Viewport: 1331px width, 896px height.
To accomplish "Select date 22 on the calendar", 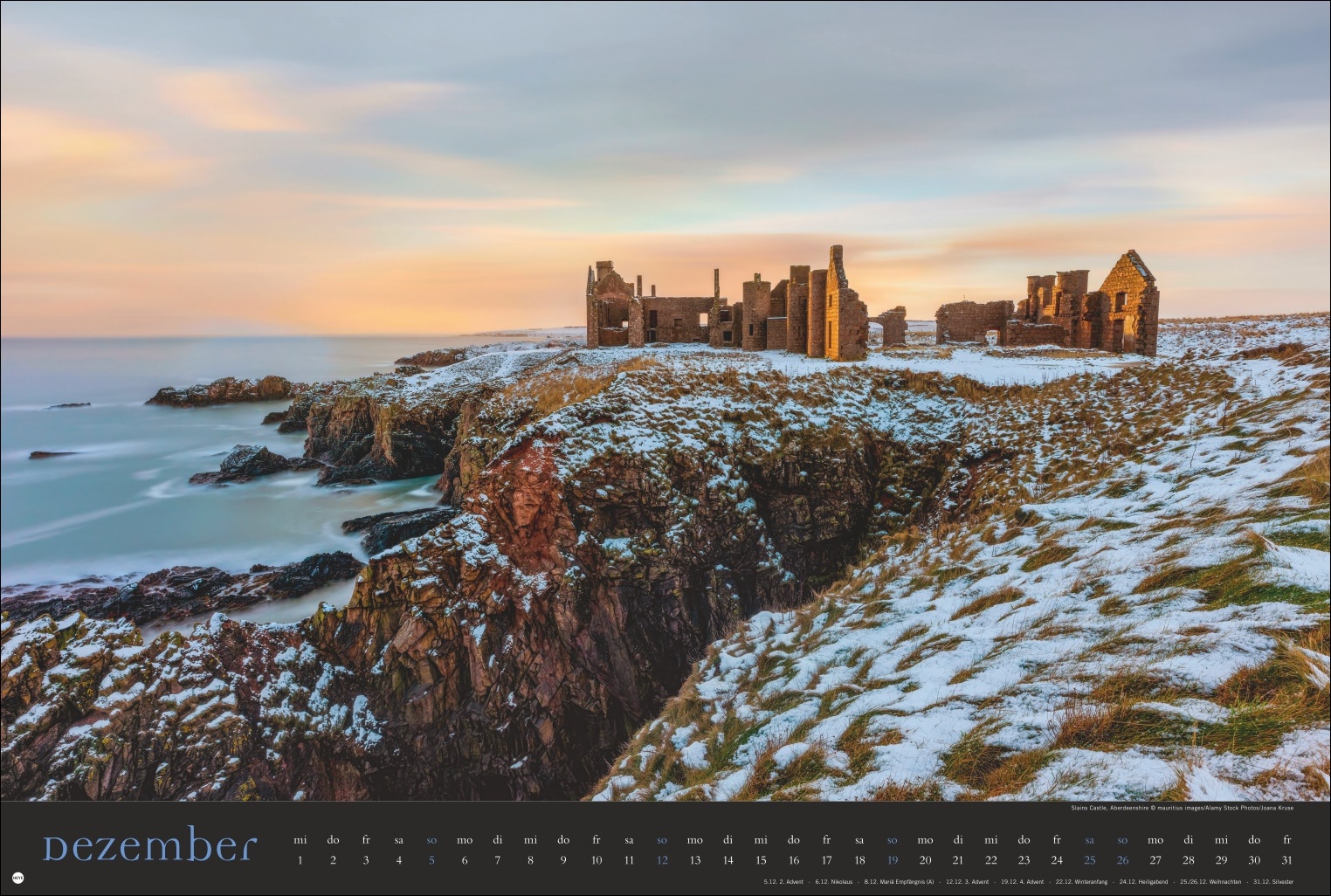I will pyautogui.click(x=991, y=860).
